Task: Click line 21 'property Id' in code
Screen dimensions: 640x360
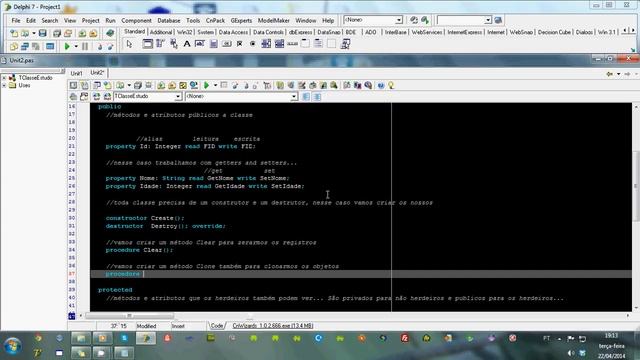Action: [x=180, y=146]
